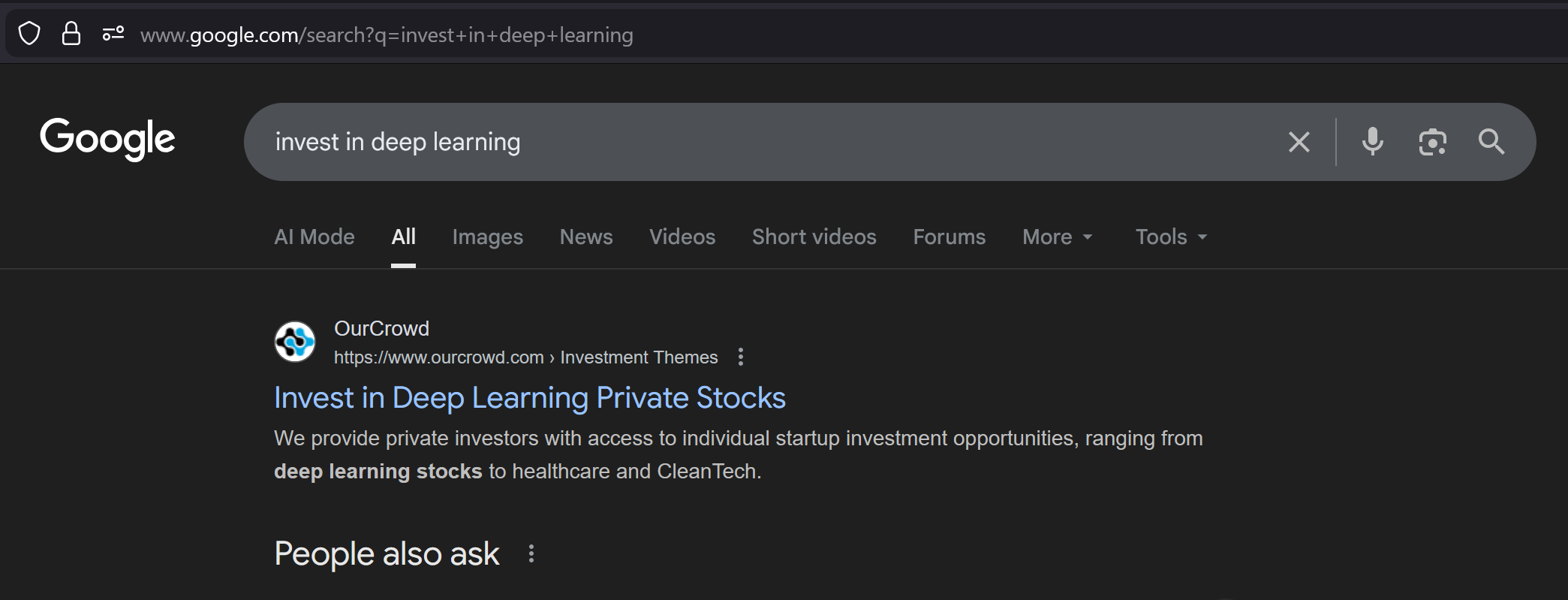Click inside the search input field
1568x600 pixels.
pos(676,142)
